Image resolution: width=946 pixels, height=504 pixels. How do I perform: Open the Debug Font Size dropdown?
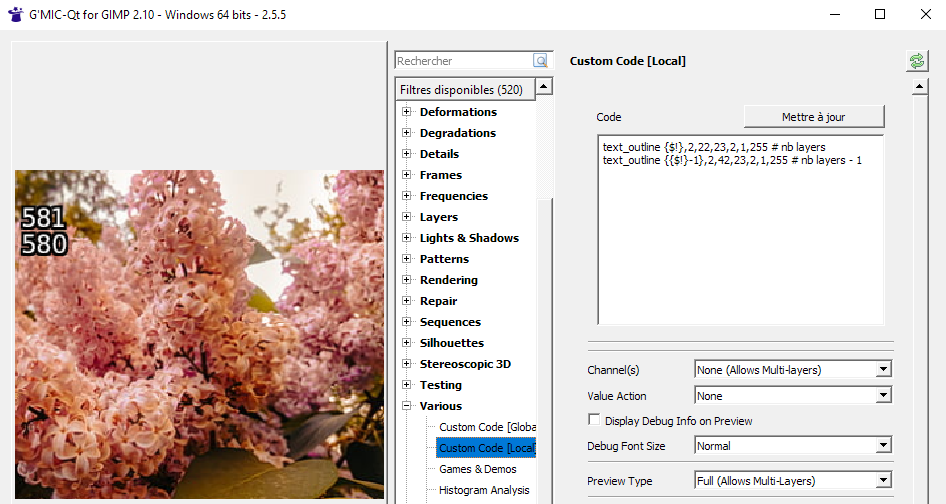[792, 446]
